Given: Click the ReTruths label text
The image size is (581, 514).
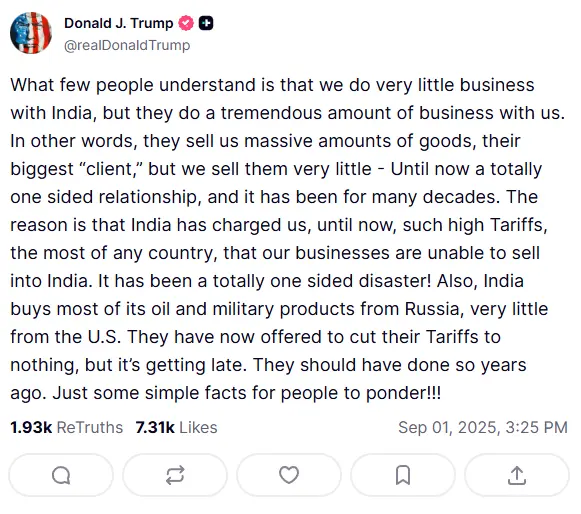Looking at the screenshot, I should tap(90, 427).
